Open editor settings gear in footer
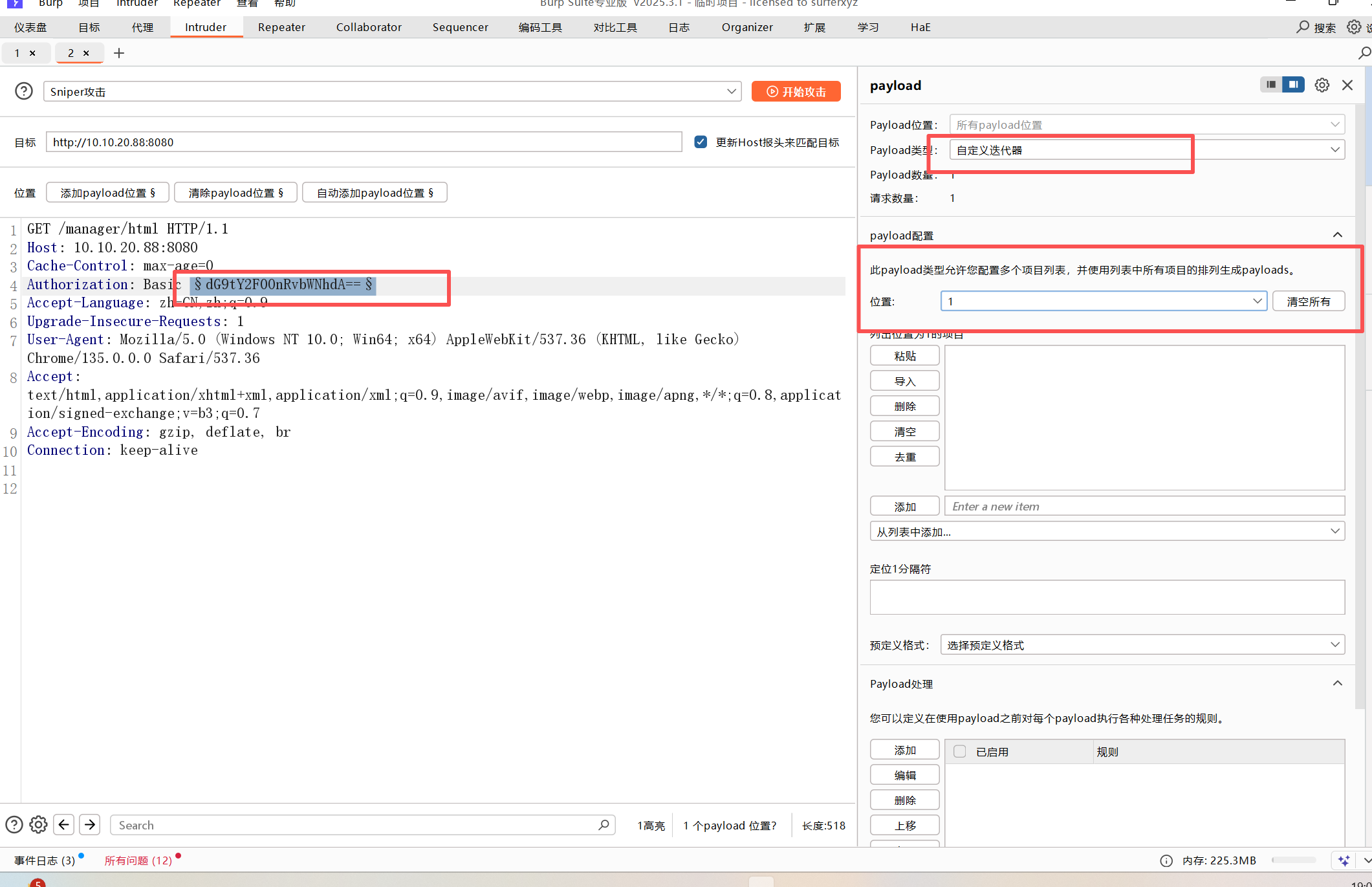This screenshot has height=887, width=1372. click(38, 824)
